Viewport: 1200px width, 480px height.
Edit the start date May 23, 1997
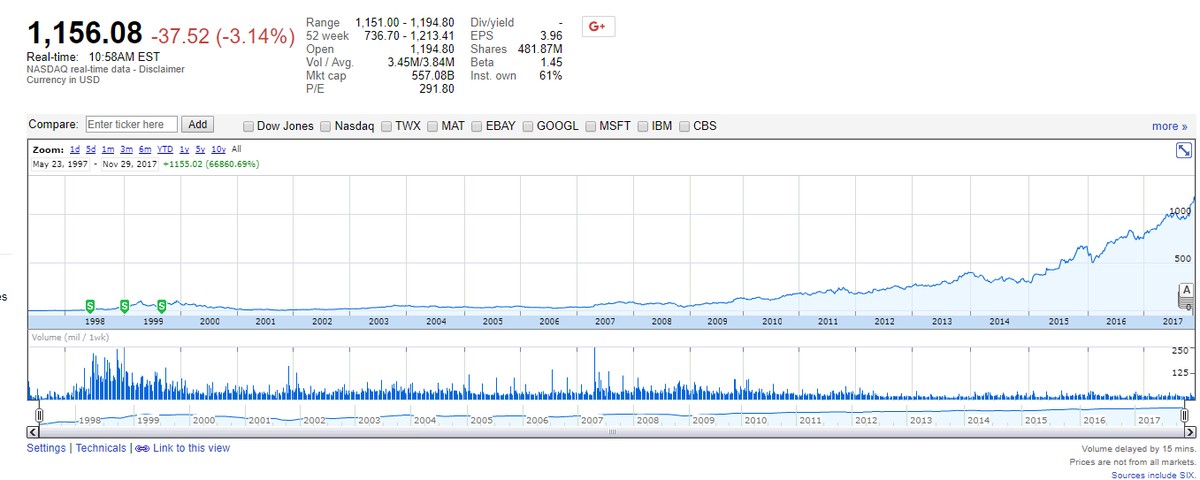coord(60,163)
